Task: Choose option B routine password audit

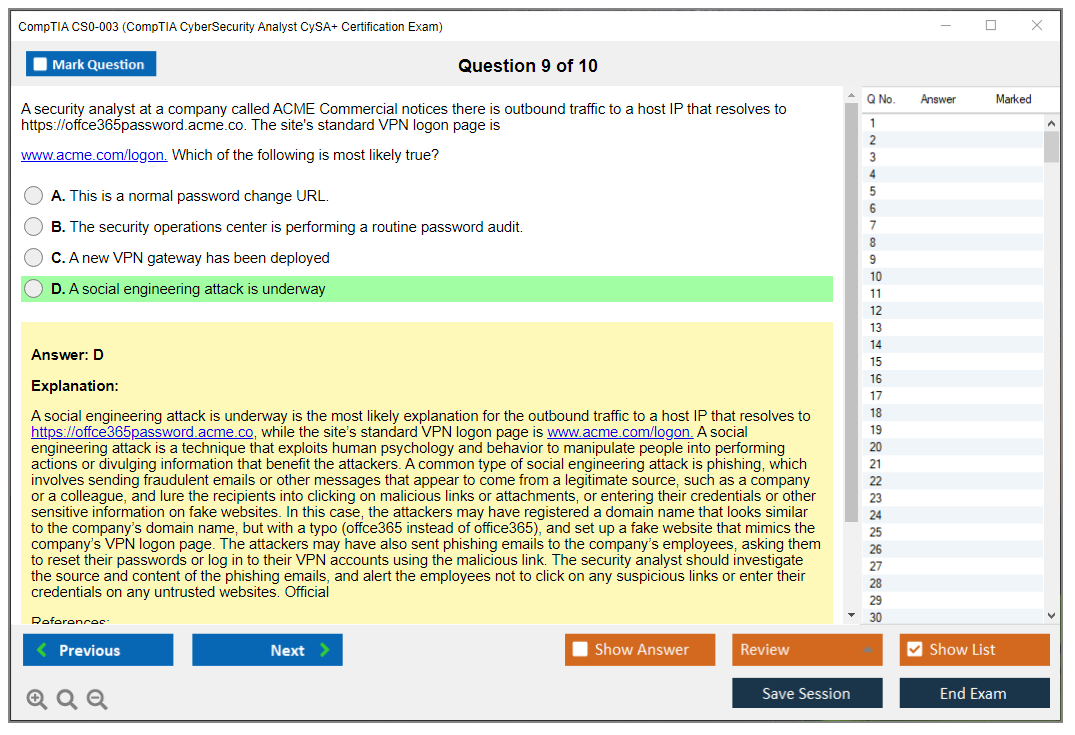Action: click(x=34, y=227)
